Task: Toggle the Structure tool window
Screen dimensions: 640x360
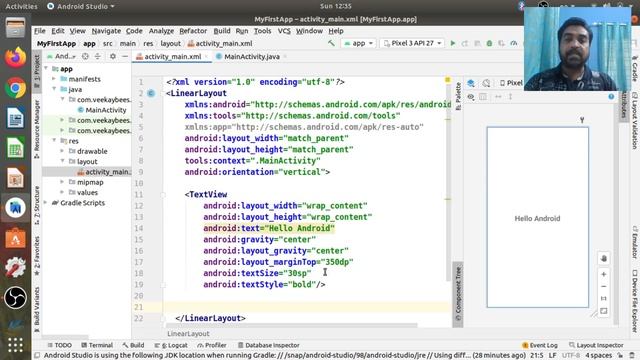Action: (37, 205)
